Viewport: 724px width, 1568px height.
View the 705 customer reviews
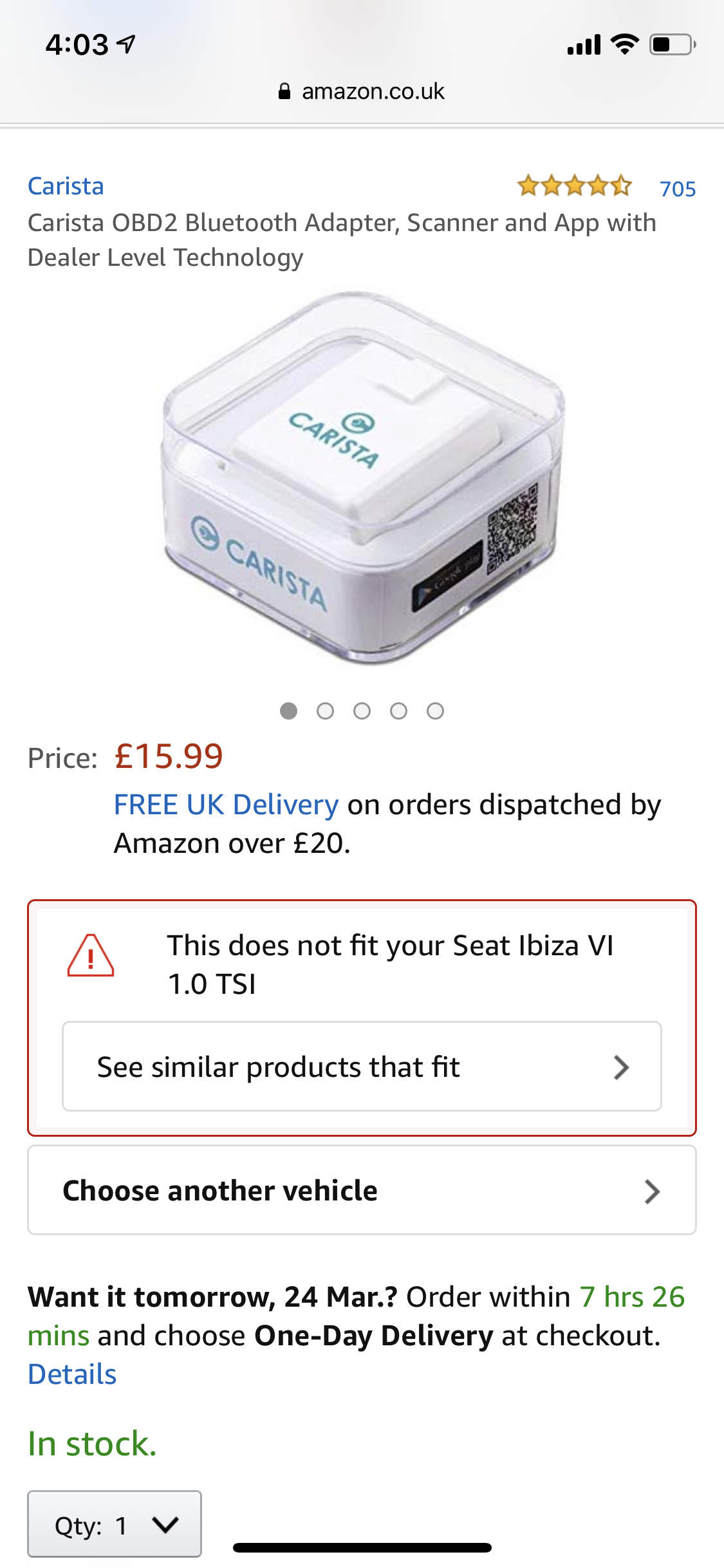point(678,189)
